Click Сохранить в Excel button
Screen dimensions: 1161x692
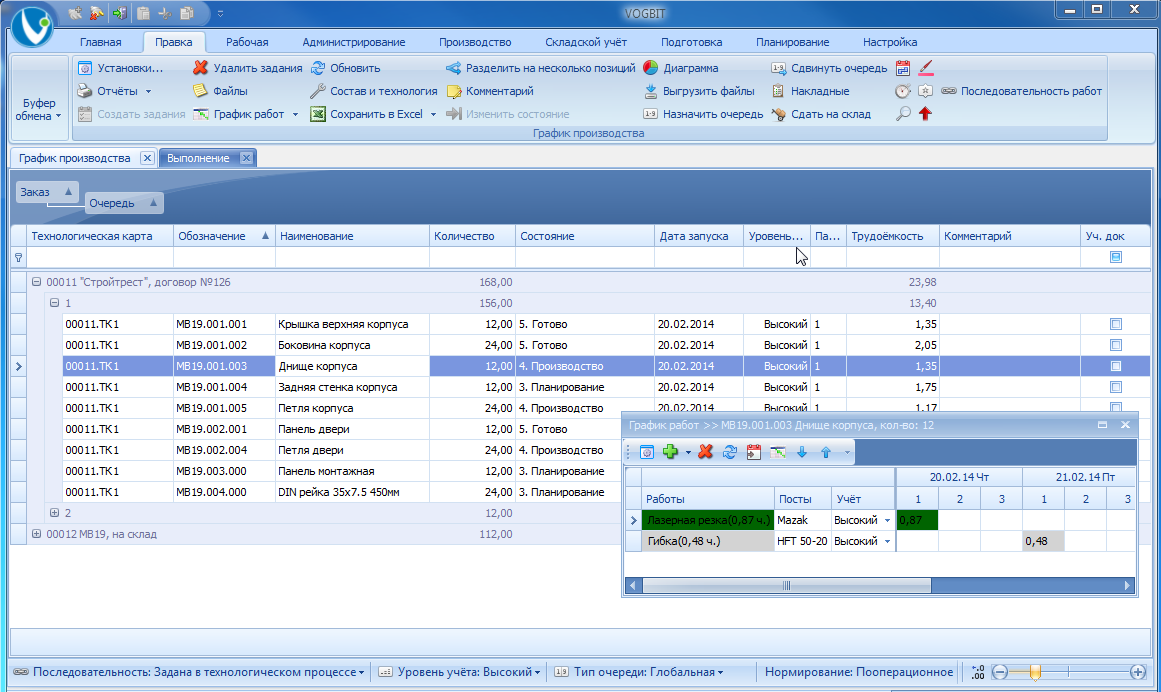point(367,114)
